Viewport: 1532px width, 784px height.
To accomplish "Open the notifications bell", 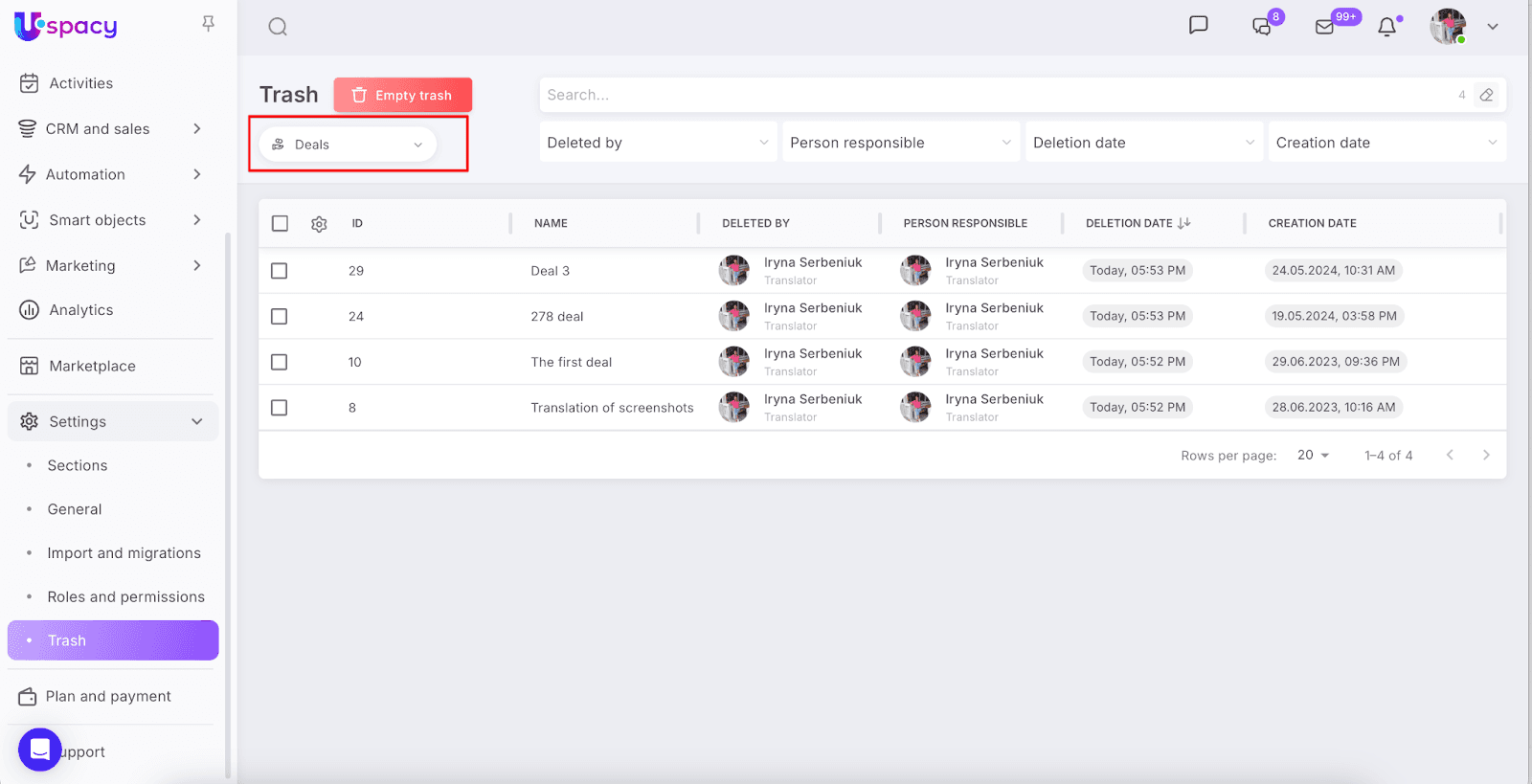I will point(1386,27).
